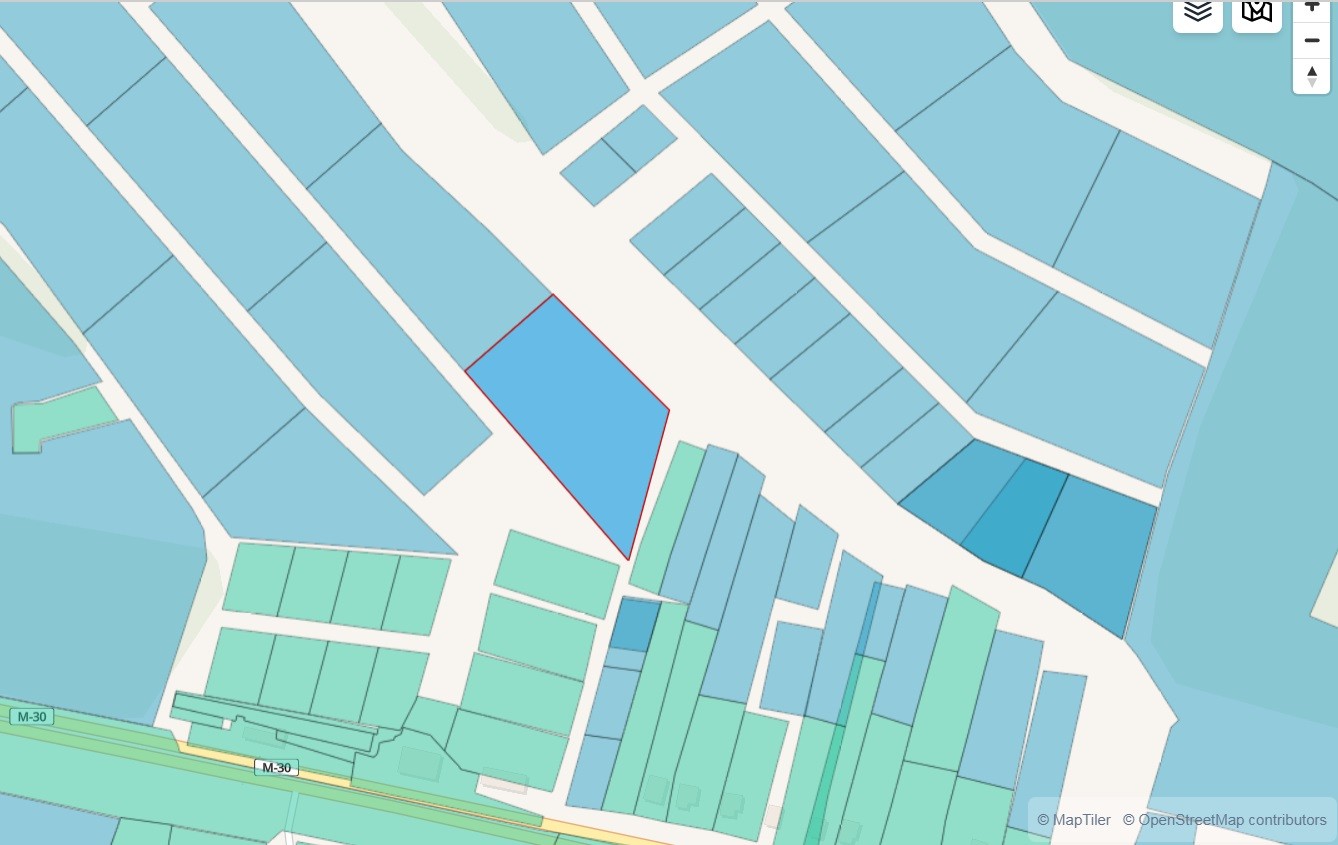Open the MapTiler attribution link
Screen dimensions: 1338x845
point(1074,820)
